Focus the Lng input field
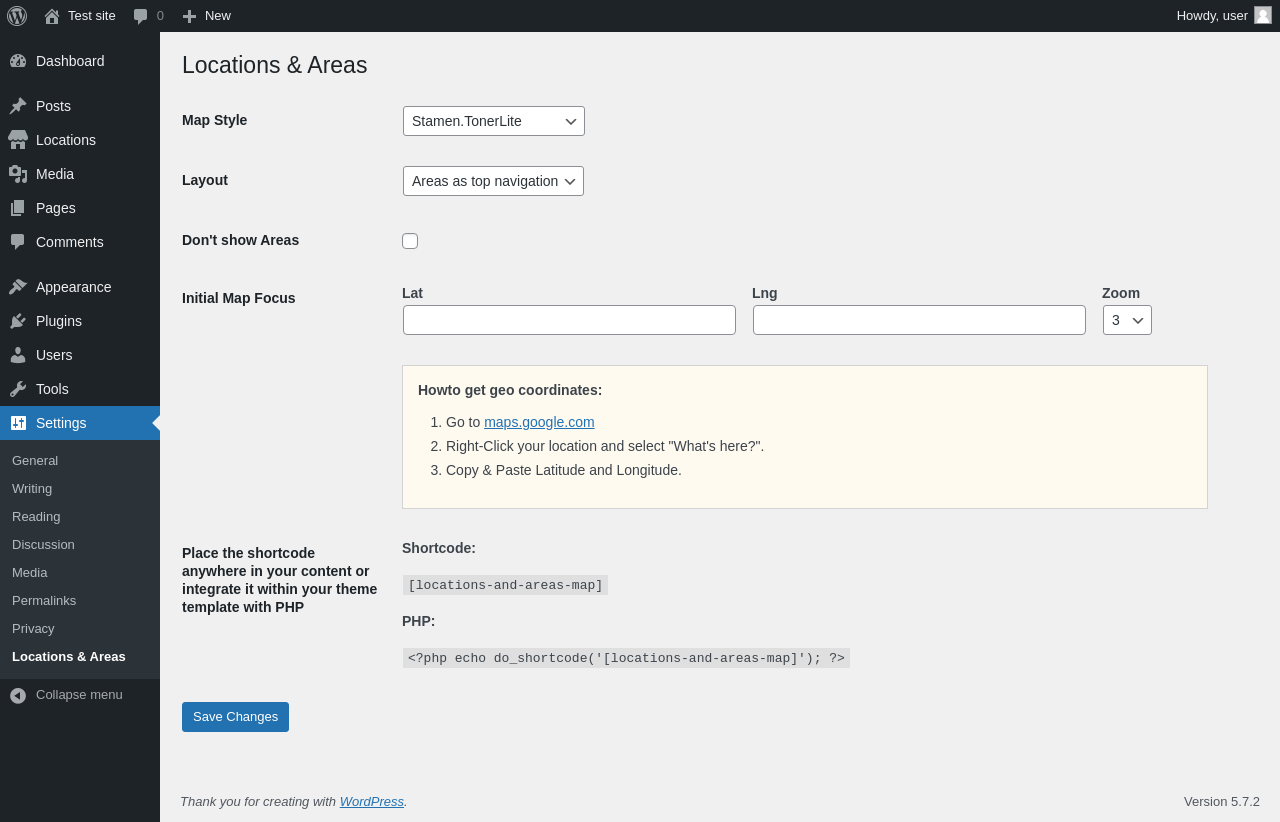Viewport: 1280px width, 822px height. point(919,320)
